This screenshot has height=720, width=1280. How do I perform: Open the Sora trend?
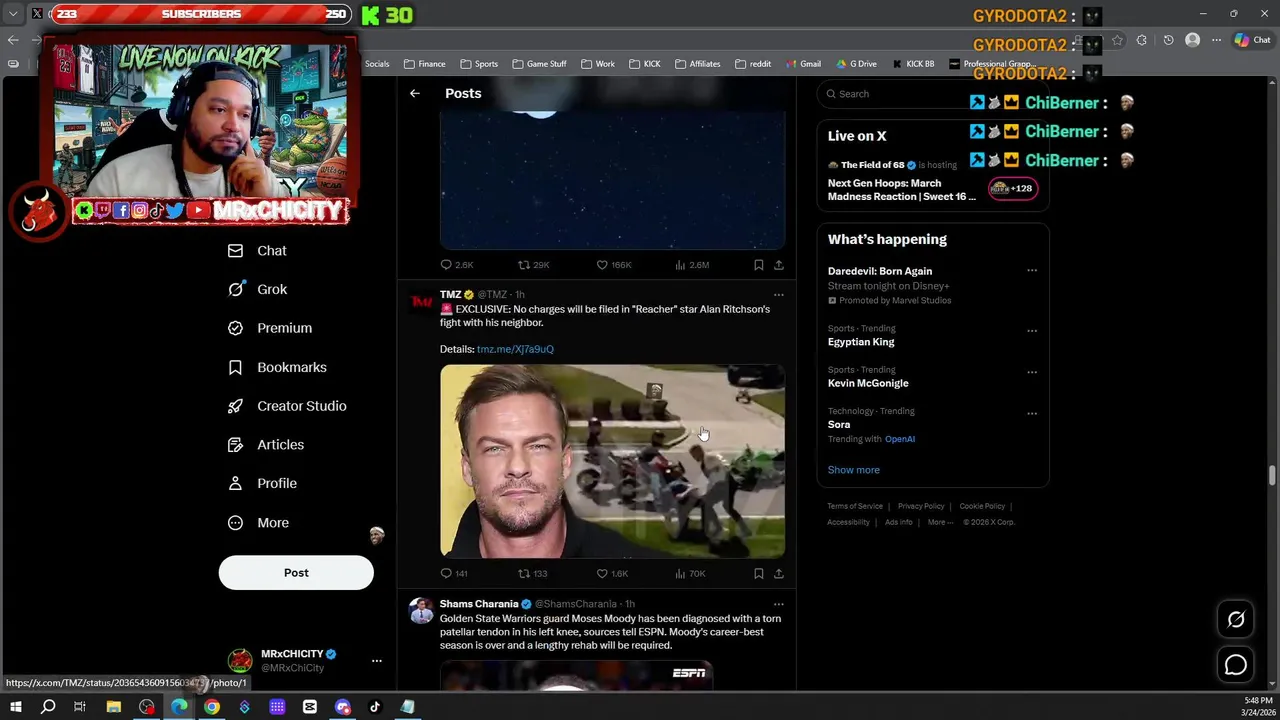click(x=839, y=425)
